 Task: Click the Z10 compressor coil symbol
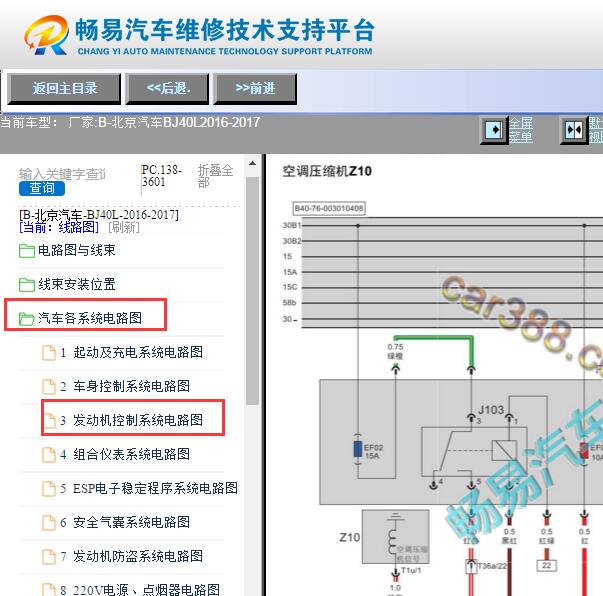point(396,537)
